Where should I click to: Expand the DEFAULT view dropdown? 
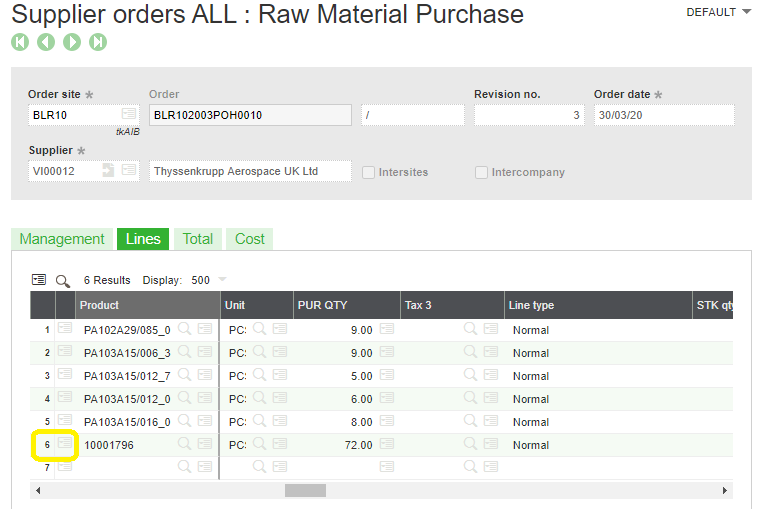718,12
